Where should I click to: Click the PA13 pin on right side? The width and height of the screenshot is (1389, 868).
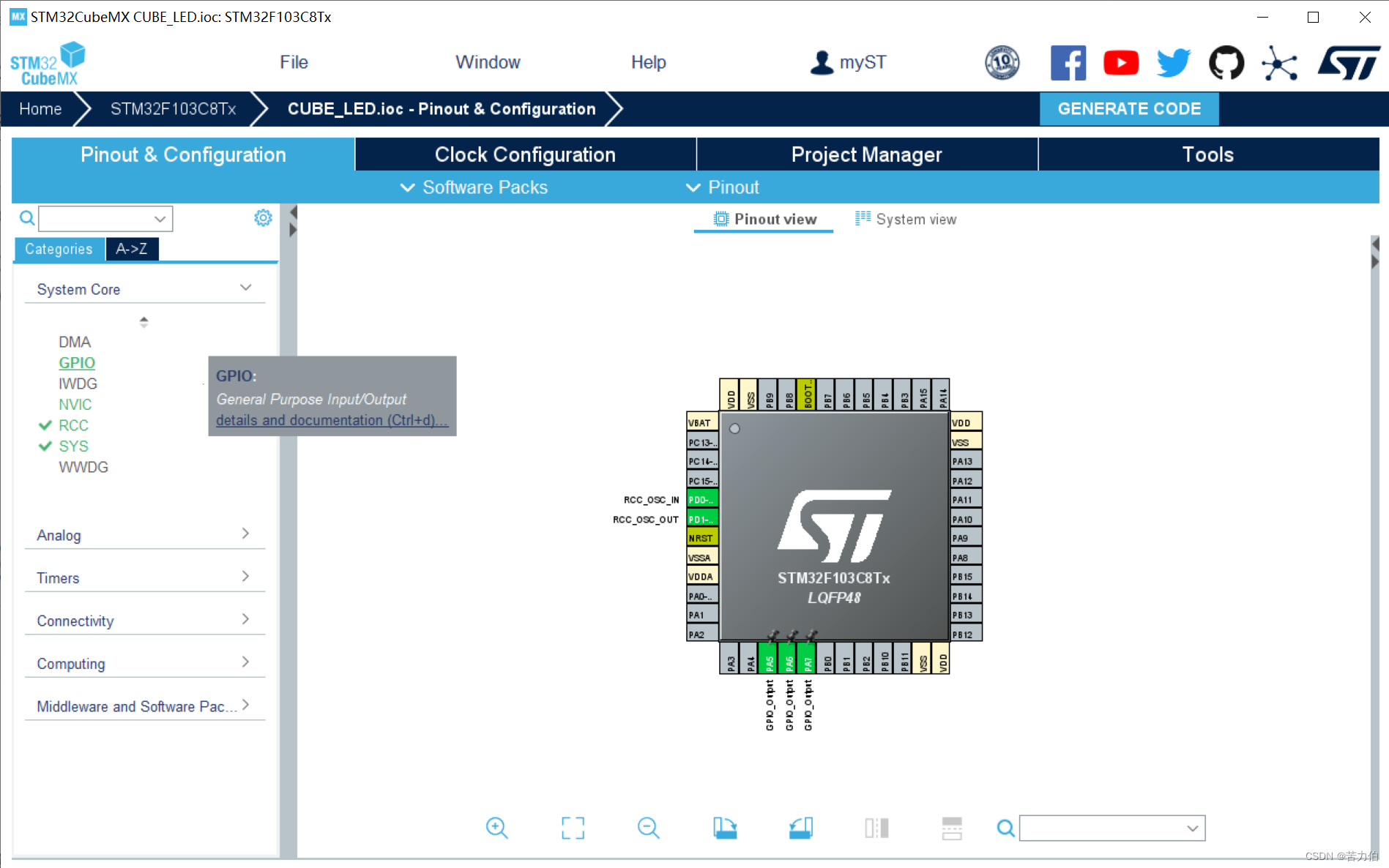point(966,461)
